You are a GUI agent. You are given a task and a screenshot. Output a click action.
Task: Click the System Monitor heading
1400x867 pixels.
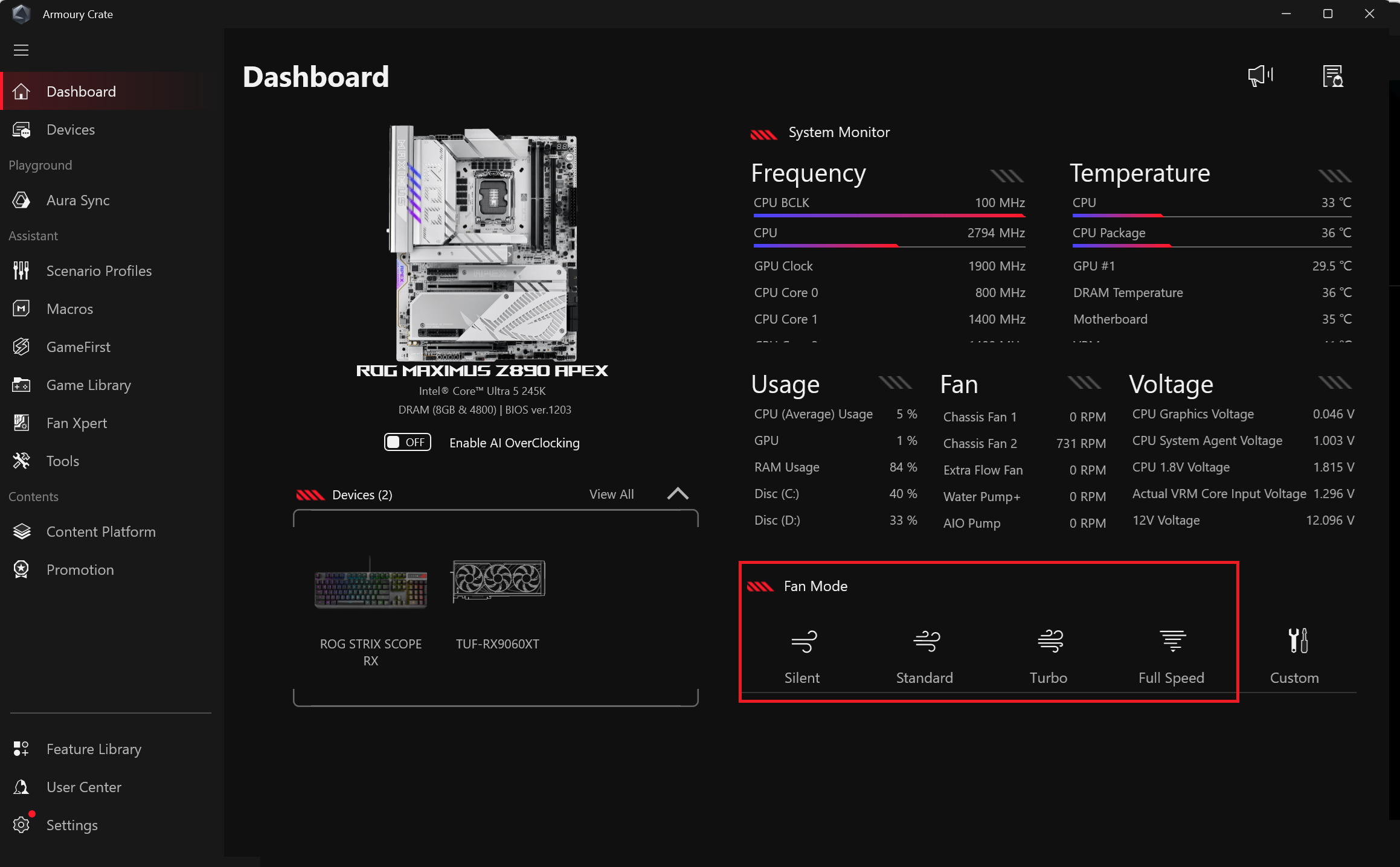tap(839, 132)
